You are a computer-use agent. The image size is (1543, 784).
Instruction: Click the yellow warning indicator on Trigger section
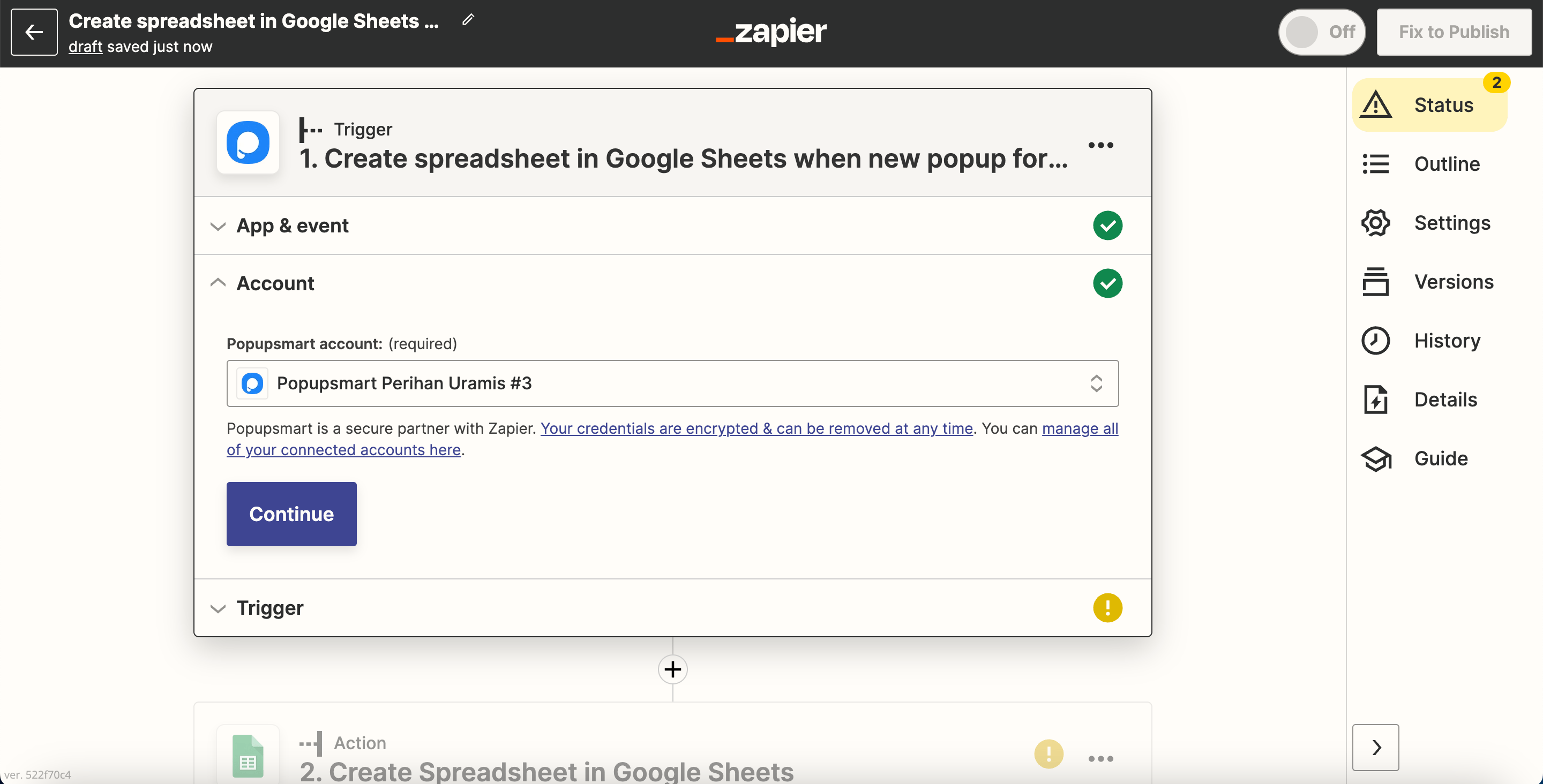point(1107,607)
